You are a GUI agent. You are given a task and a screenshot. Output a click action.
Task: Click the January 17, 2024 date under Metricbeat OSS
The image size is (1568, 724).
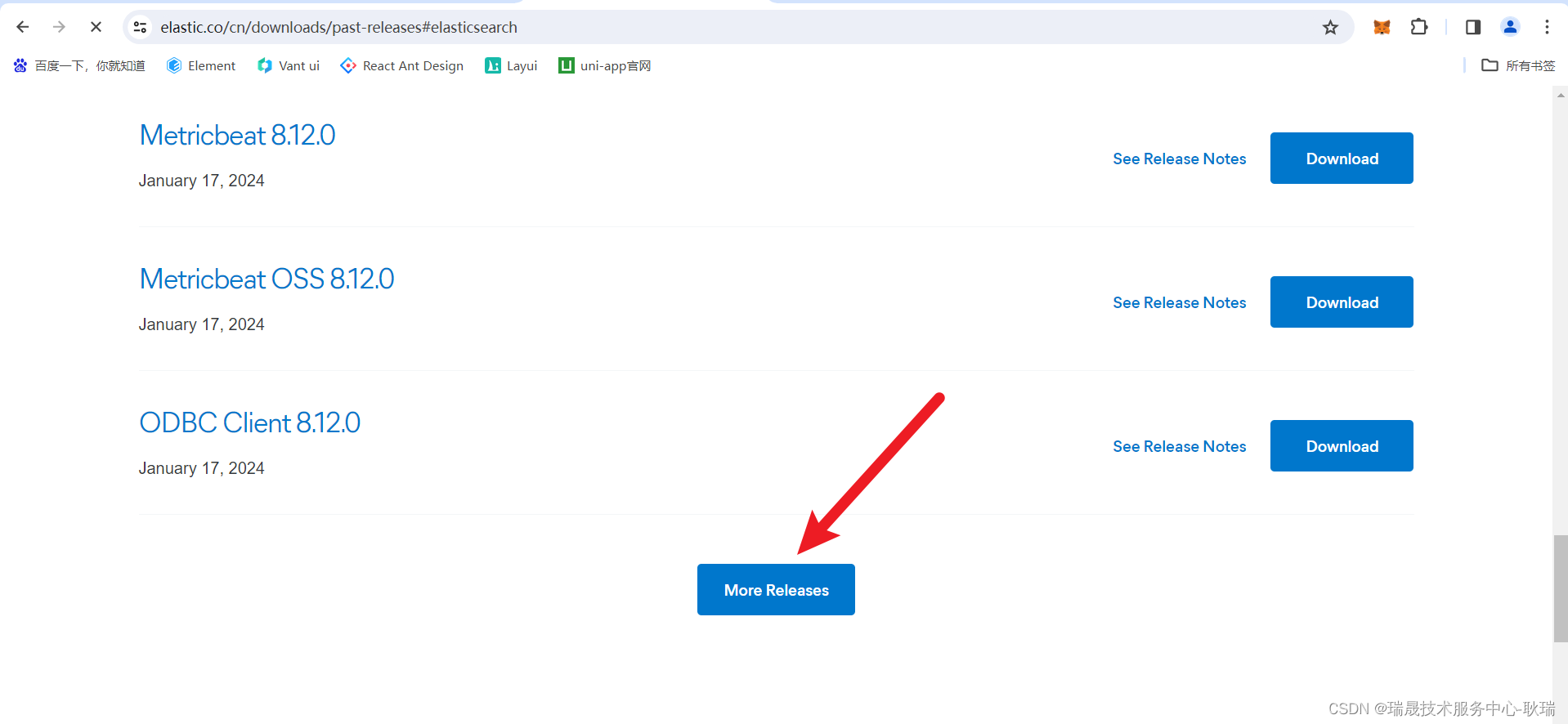201,324
